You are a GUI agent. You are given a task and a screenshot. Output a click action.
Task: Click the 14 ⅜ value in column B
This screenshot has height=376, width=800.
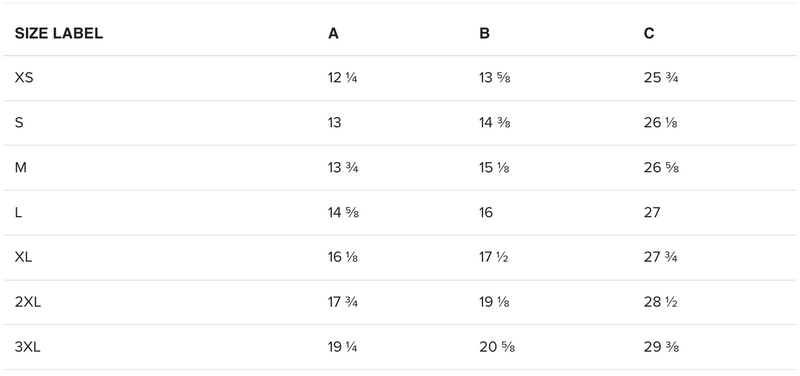pyautogui.click(x=494, y=123)
